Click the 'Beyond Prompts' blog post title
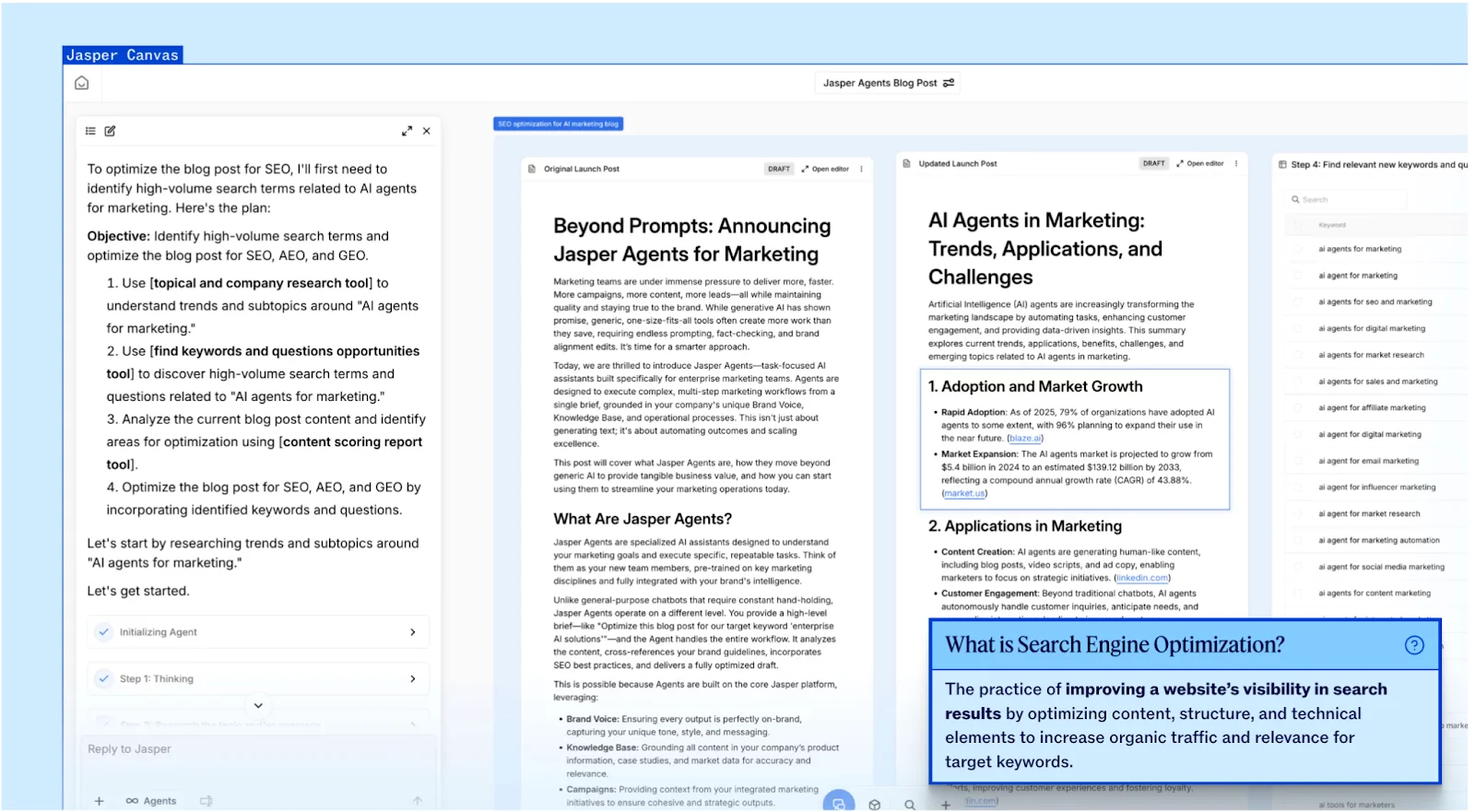Screen dimensions: 1475x812 pos(692,240)
